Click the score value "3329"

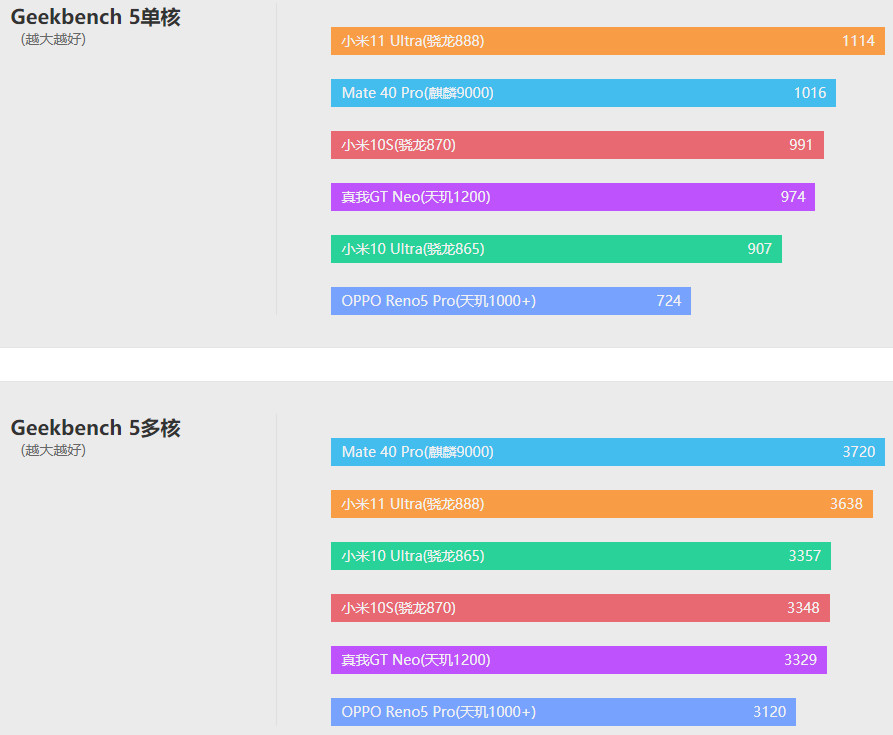point(800,660)
